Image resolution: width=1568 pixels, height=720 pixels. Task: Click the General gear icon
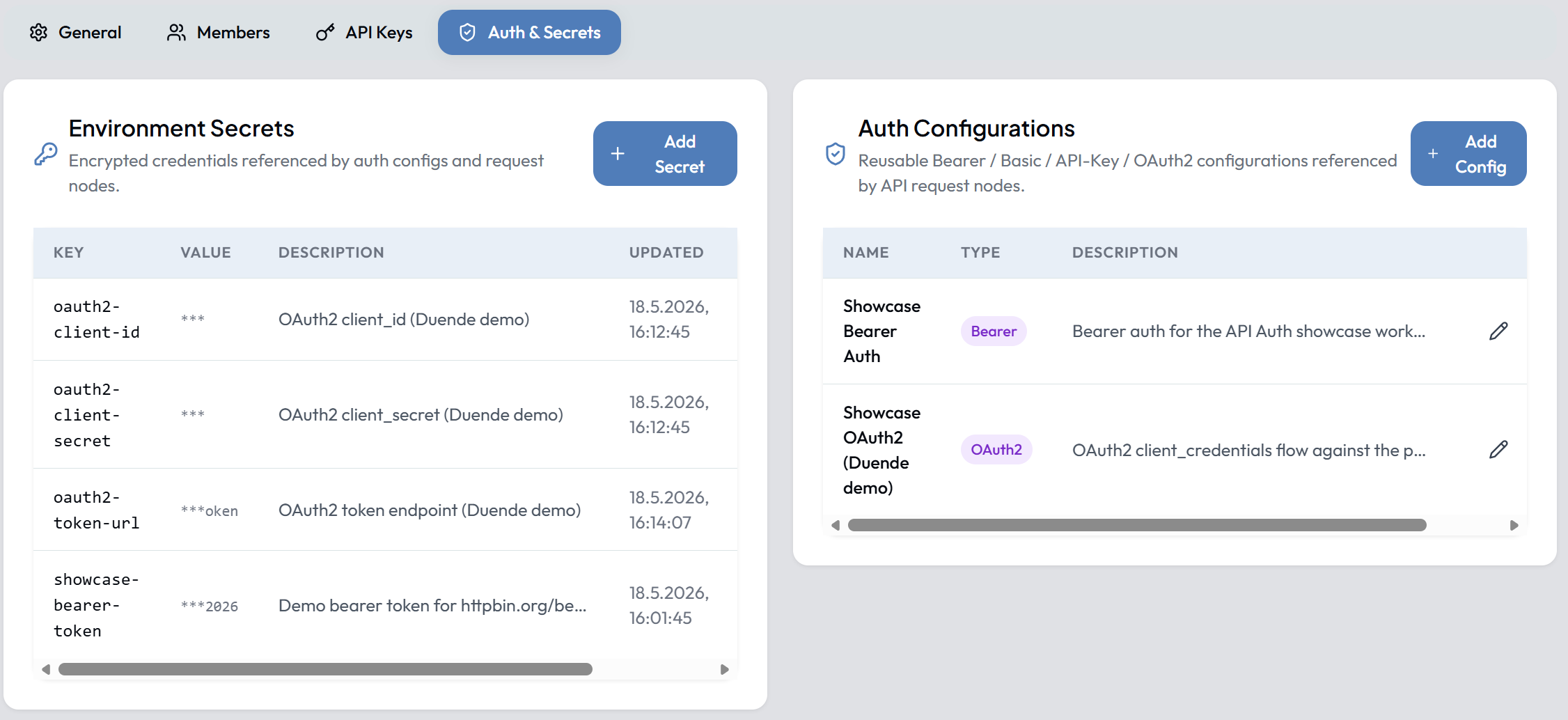39,33
